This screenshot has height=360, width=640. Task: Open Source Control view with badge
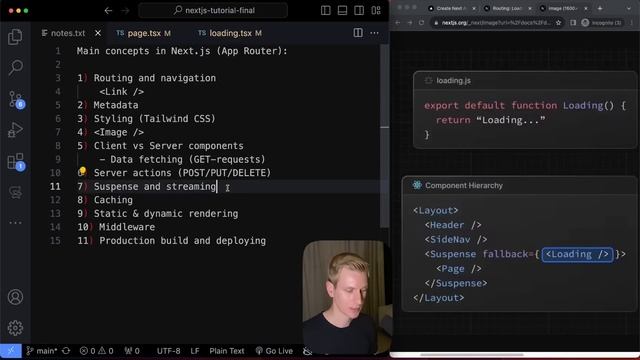[16, 99]
